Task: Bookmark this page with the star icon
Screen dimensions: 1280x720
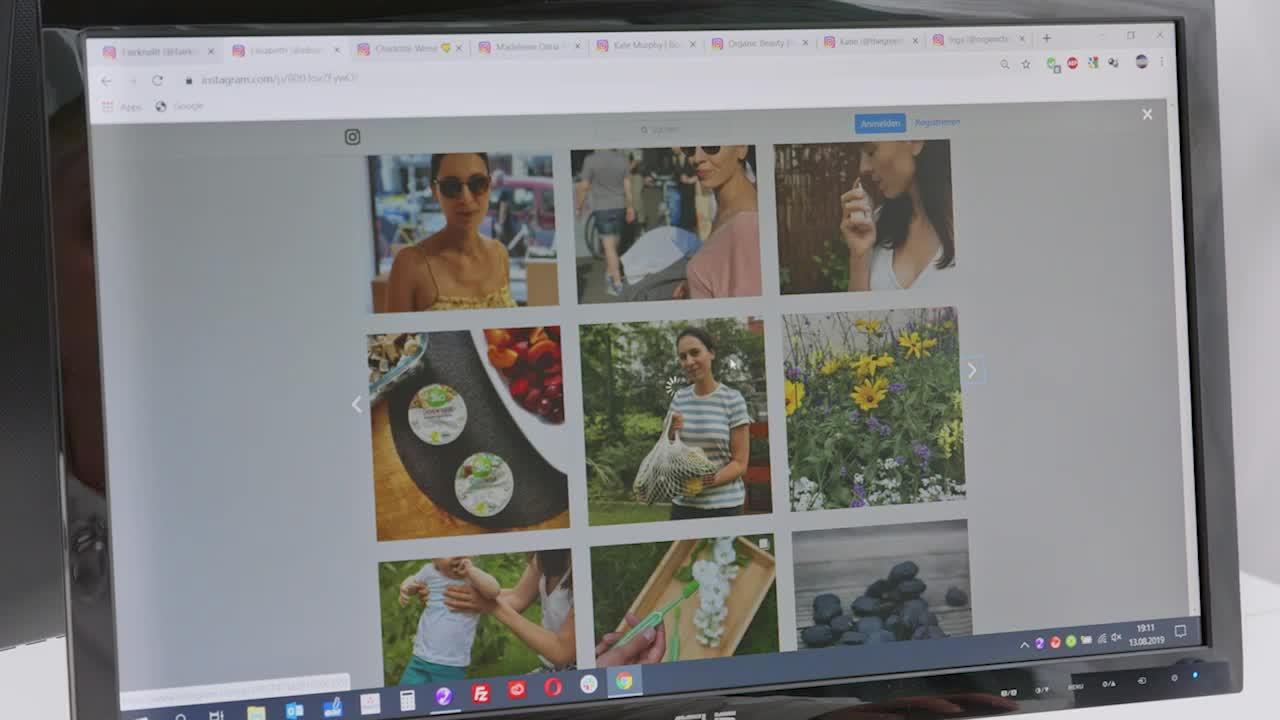Action: (1025, 64)
